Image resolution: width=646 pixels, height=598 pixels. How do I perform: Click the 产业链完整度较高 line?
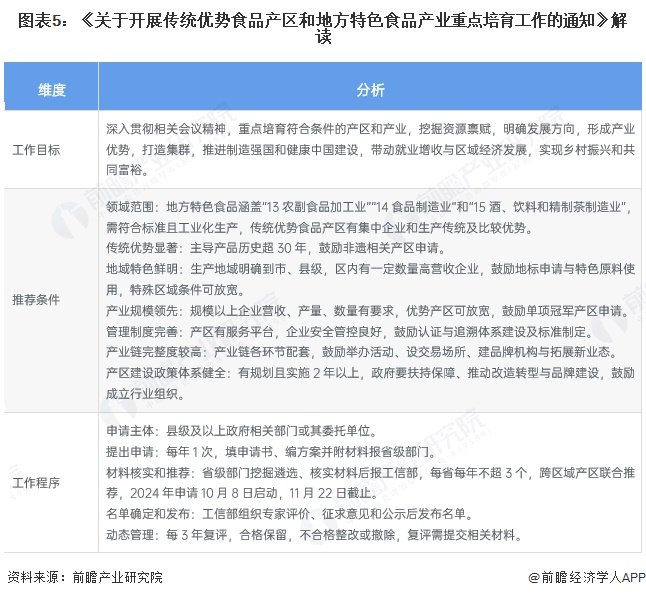point(362,352)
